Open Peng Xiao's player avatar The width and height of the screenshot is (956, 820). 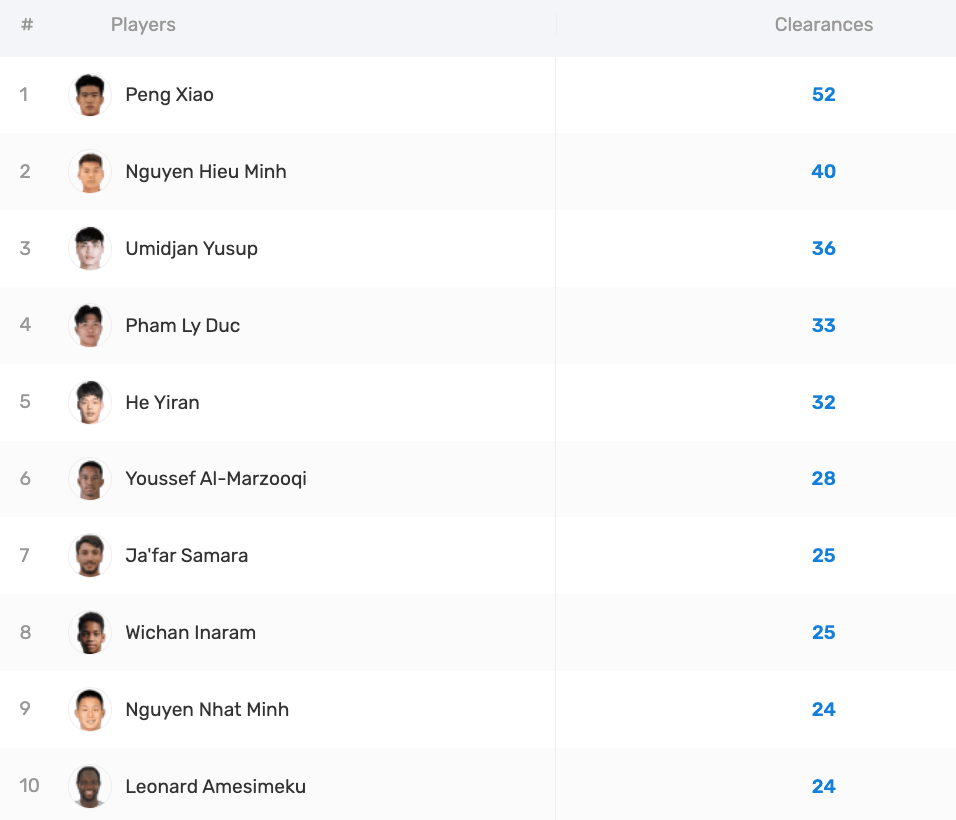tap(90, 95)
